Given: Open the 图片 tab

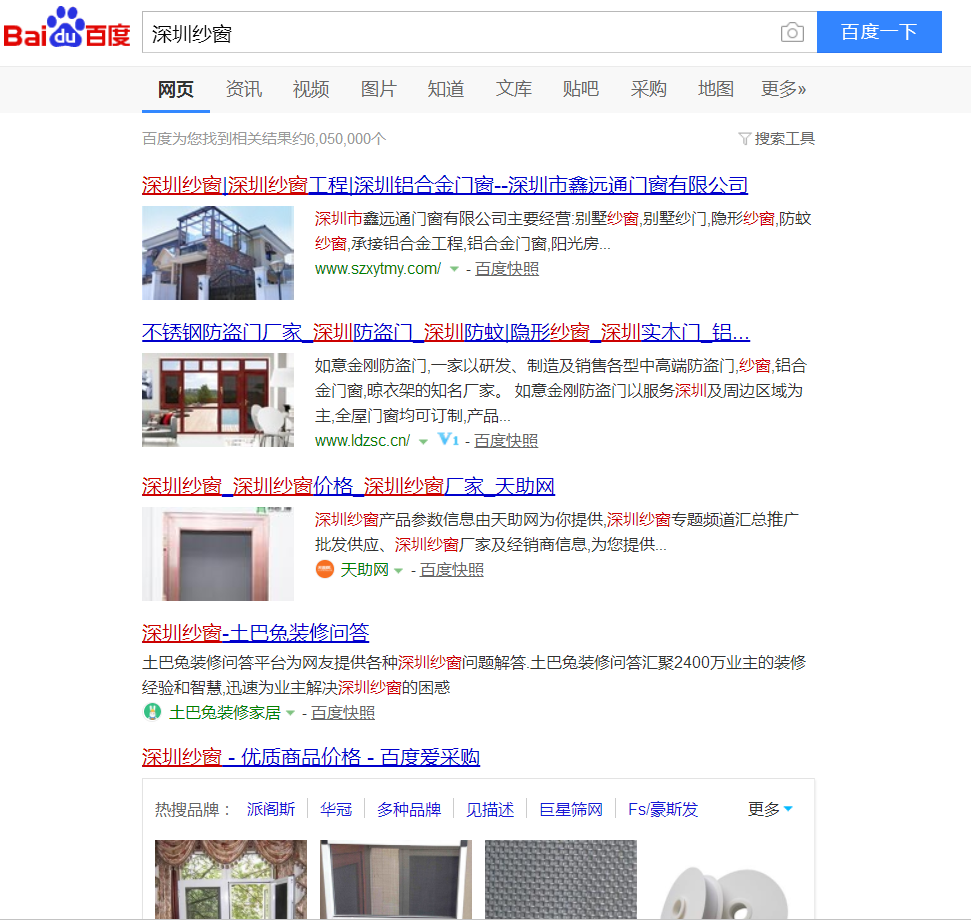Looking at the screenshot, I should coord(378,89).
